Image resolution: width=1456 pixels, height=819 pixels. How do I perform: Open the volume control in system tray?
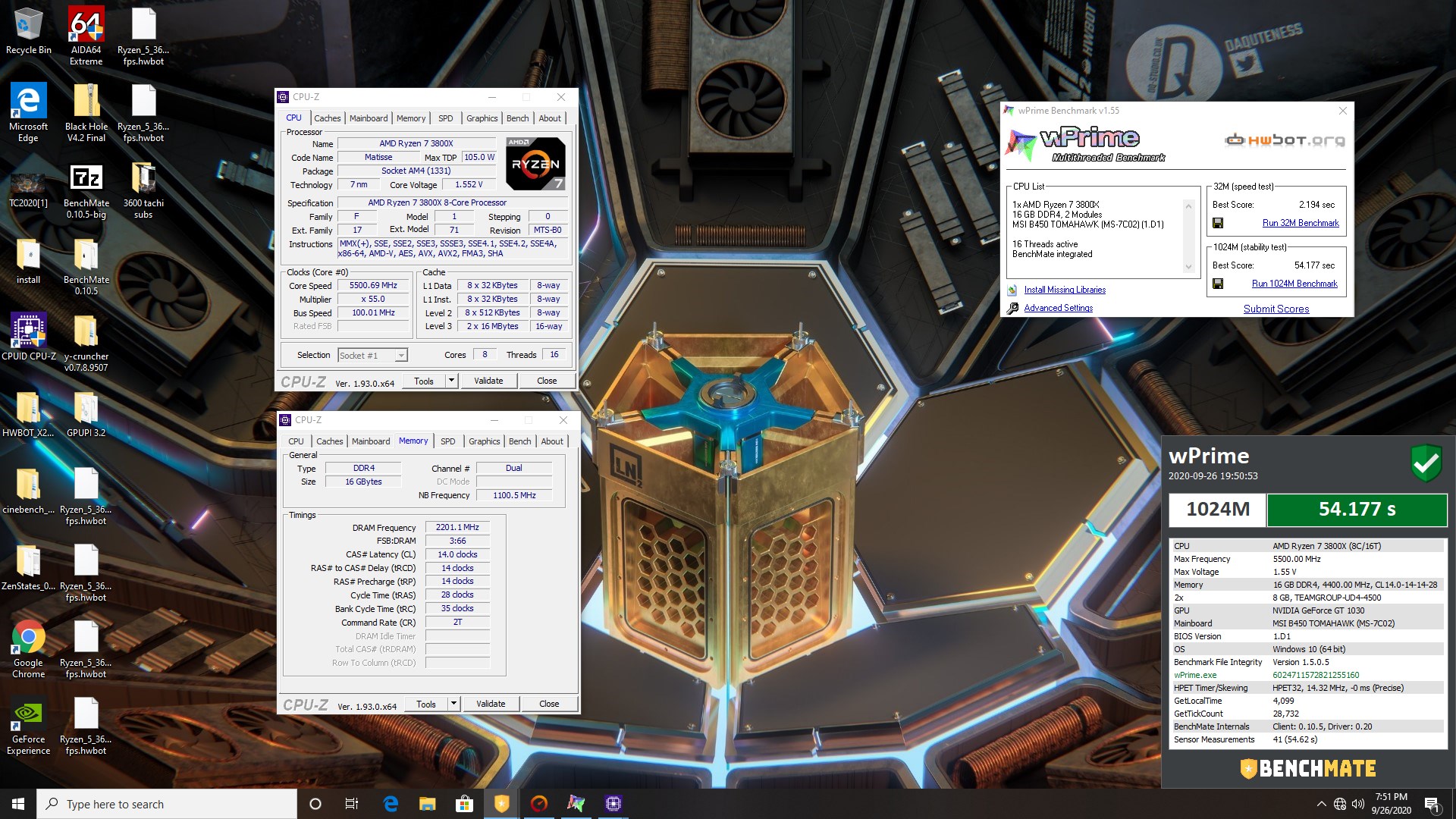(1357, 804)
